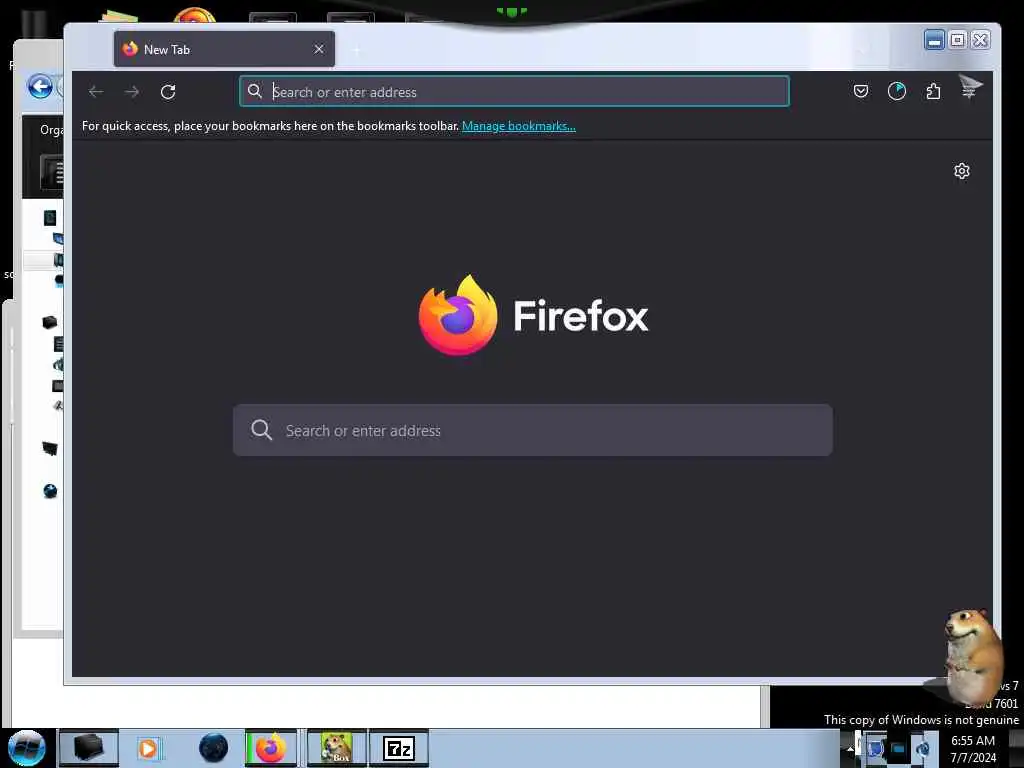Open the Extensions puzzle icon
1024x768 pixels.
[933, 91]
